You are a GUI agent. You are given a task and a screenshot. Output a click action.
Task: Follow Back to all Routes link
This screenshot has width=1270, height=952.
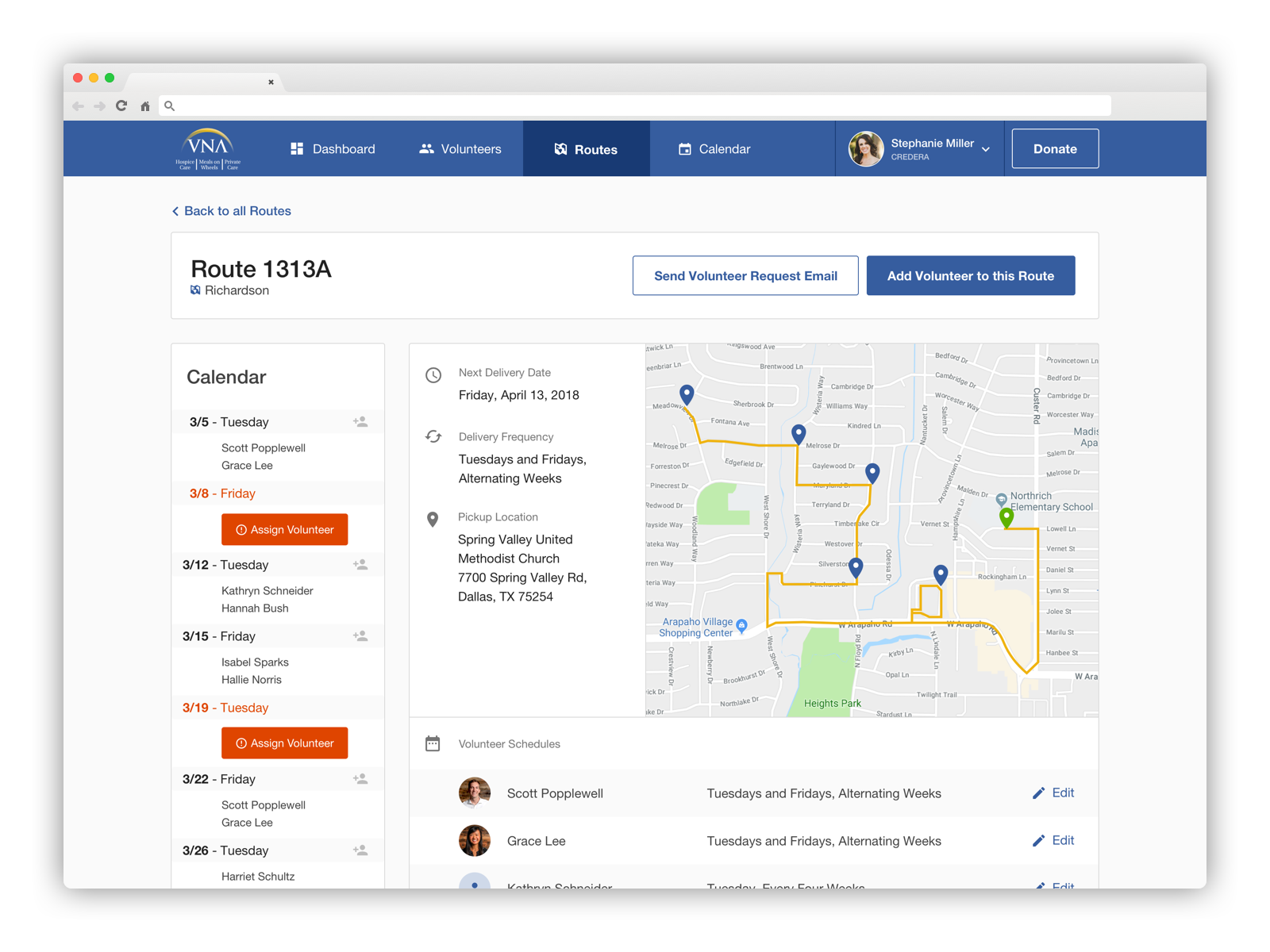pos(232,211)
